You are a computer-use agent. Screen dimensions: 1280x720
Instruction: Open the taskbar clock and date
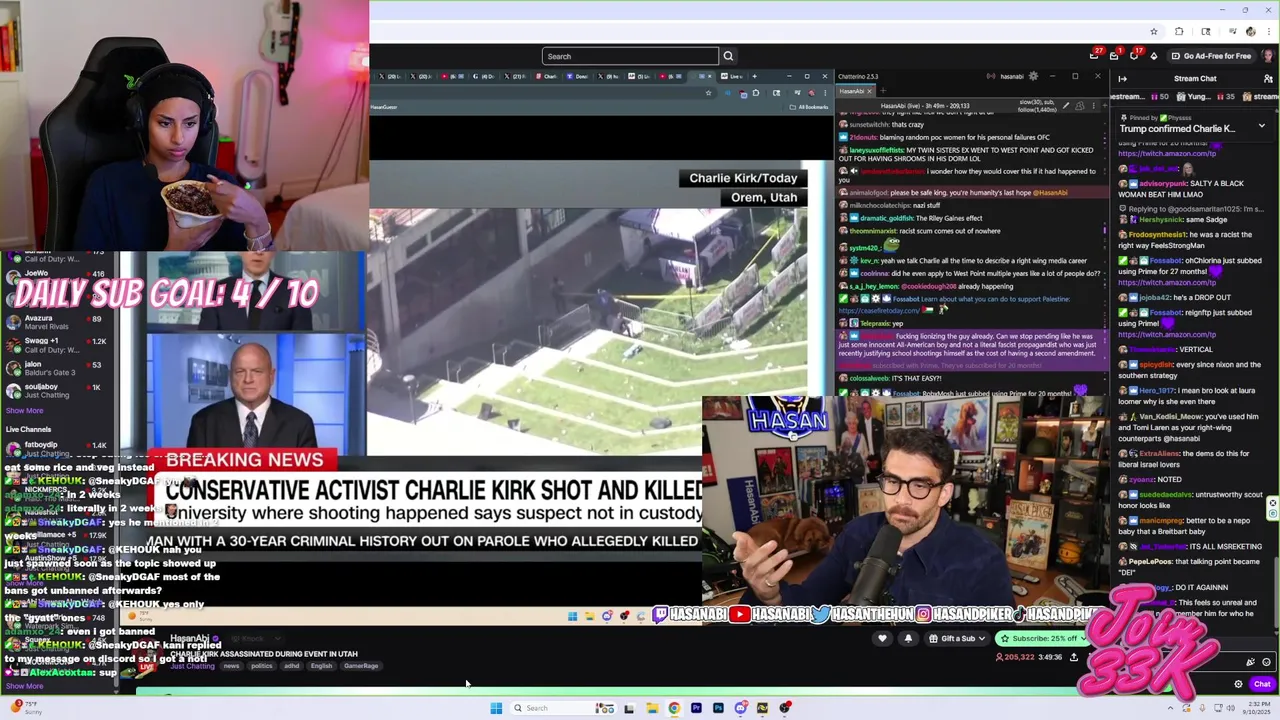coord(1256,708)
